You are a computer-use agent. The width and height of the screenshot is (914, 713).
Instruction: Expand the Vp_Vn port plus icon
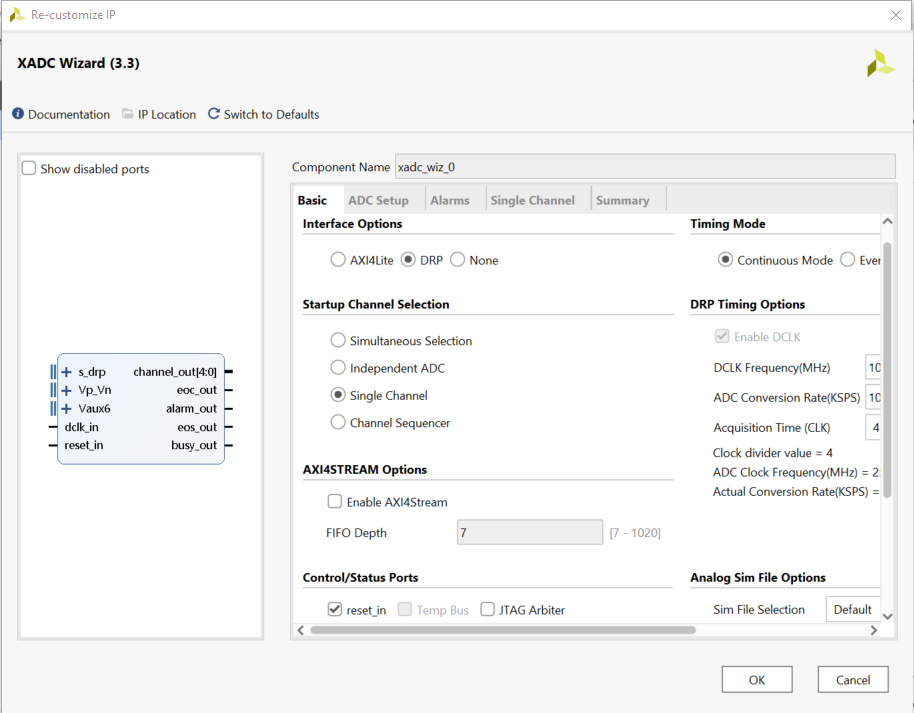pyautogui.click(x=67, y=390)
